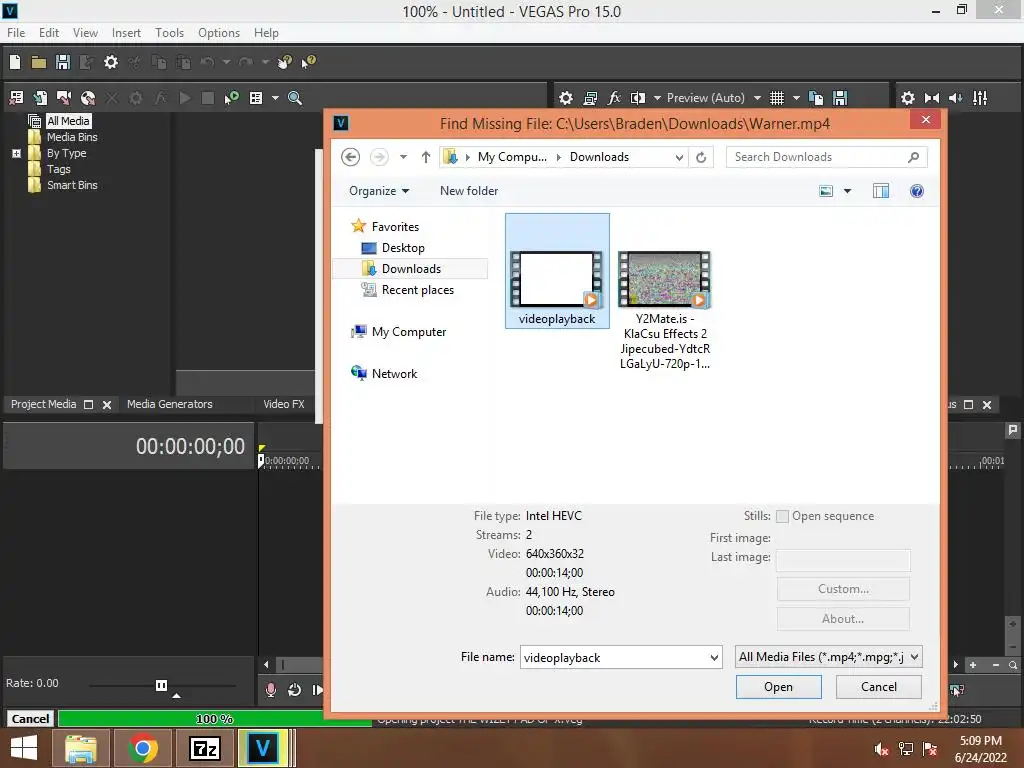1024x768 pixels.
Task: Toggle split screen view icon
Action: click(x=638, y=98)
